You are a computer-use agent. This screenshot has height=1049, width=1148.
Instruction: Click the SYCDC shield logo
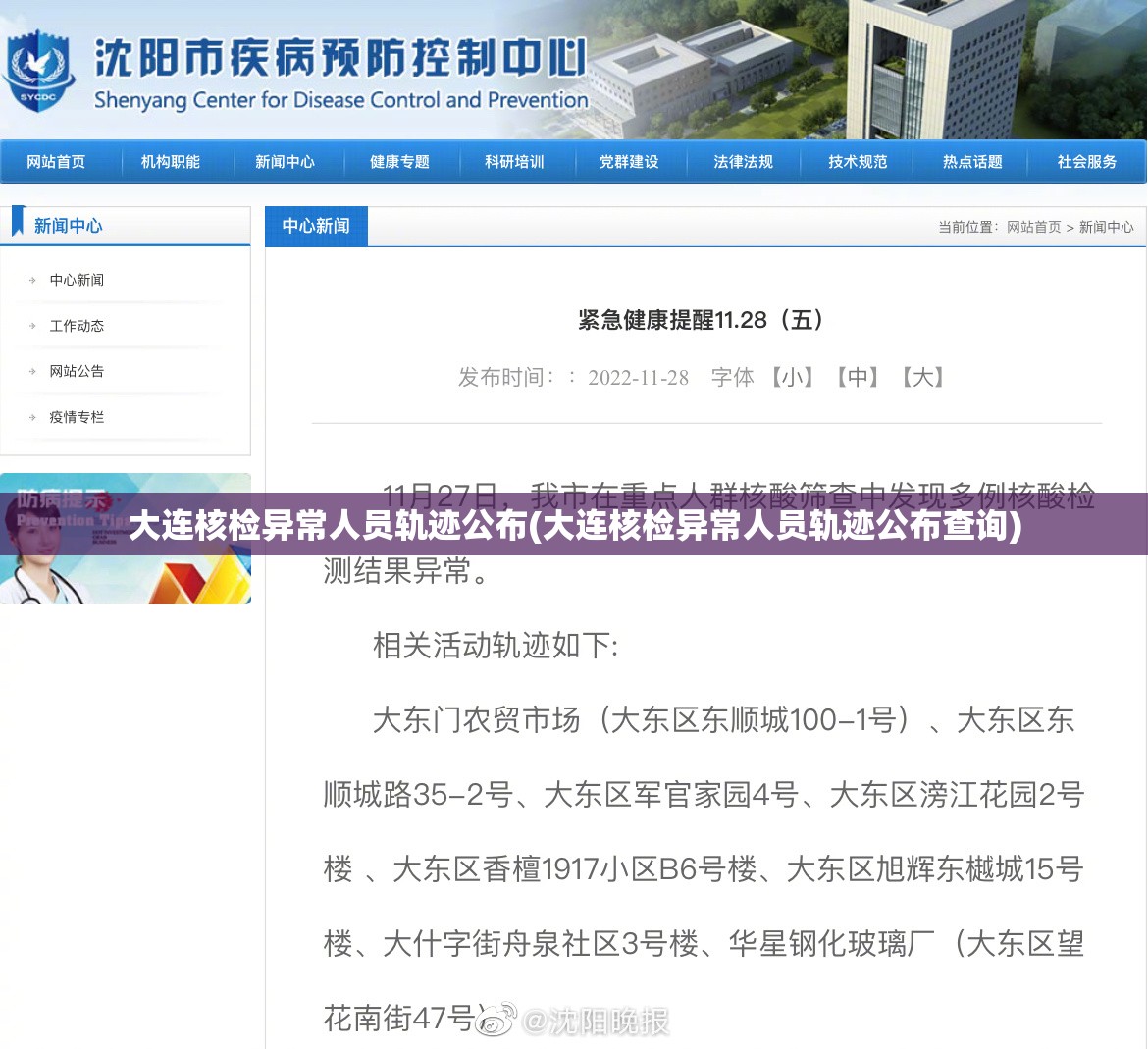pos(38,70)
